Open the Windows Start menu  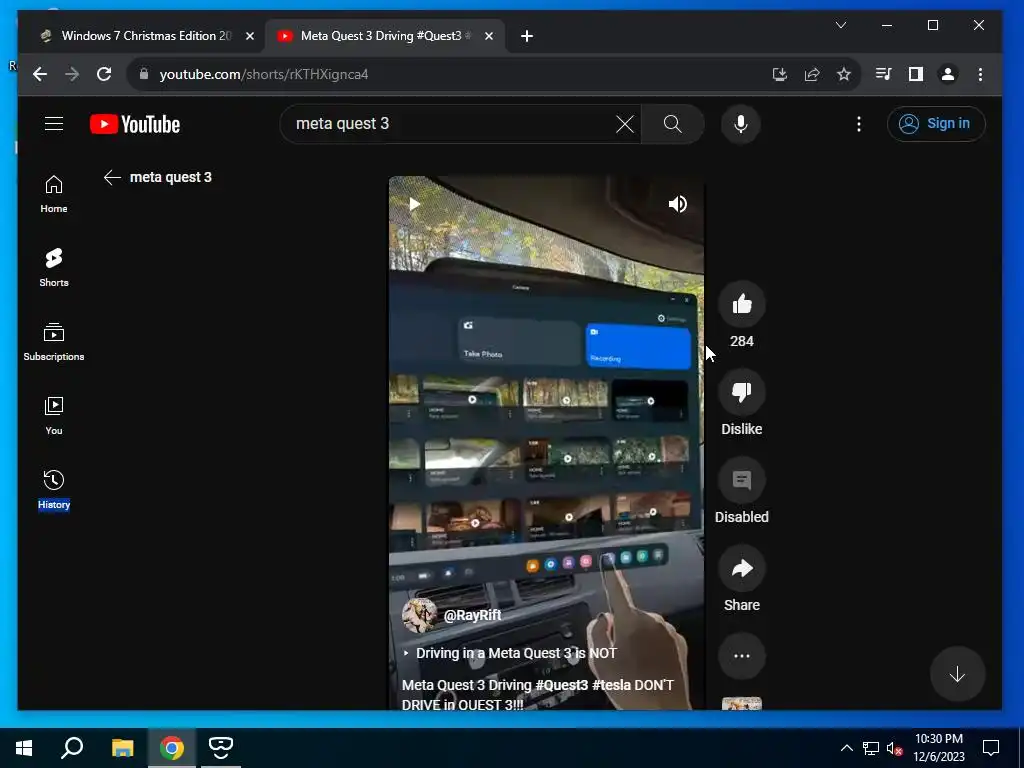coord(24,748)
